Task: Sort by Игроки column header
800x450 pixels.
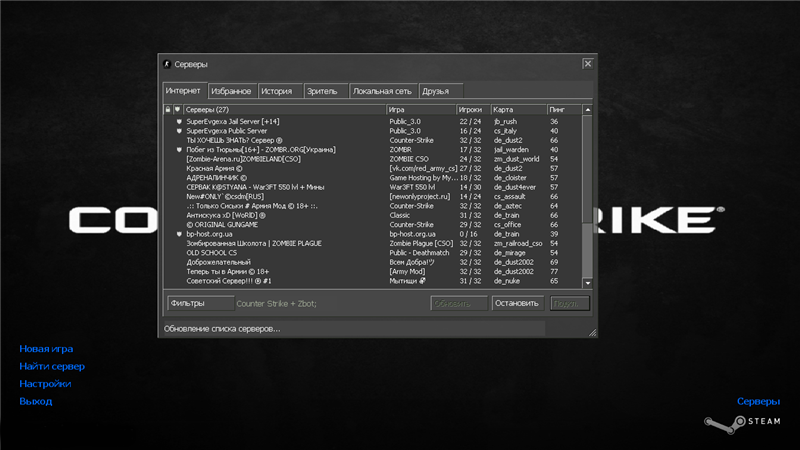Action: point(473,109)
